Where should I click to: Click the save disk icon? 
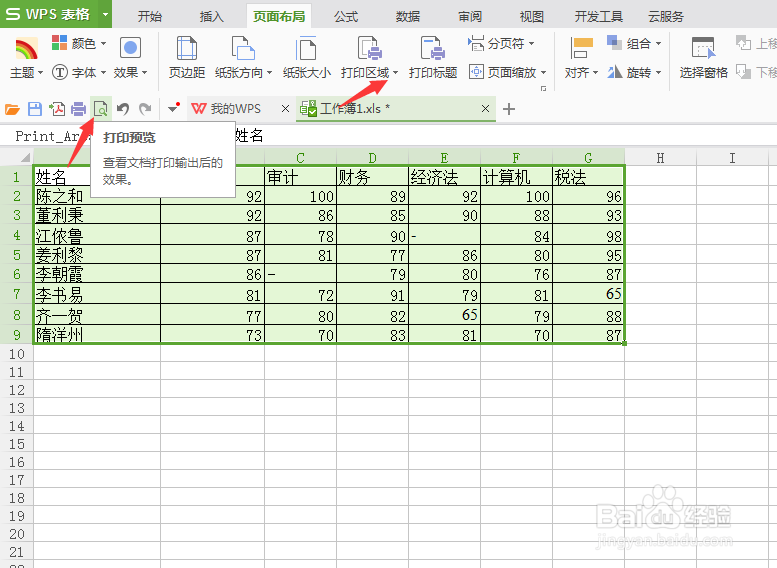tap(35, 109)
